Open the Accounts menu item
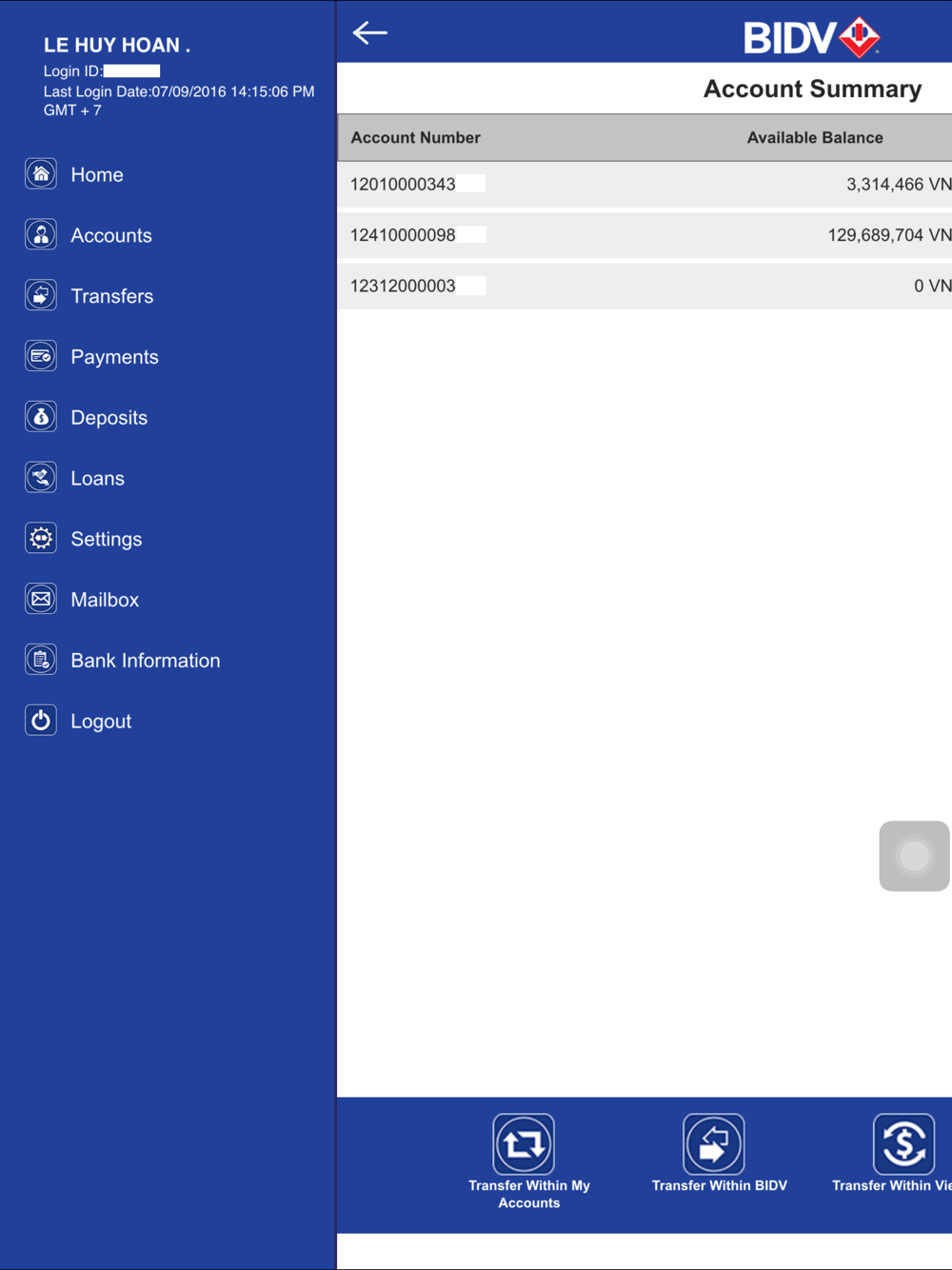The width and height of the screenshot is (952, 1270). [111, 236]
